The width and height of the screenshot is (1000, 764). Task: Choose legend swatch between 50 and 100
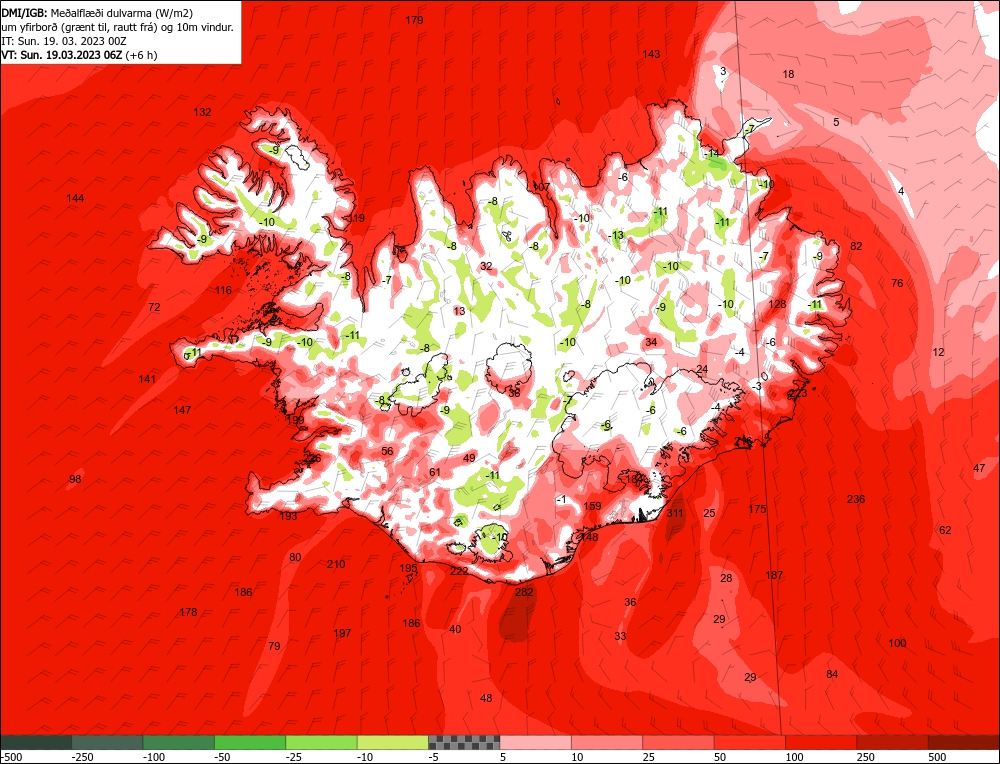[x=750, y=742]
